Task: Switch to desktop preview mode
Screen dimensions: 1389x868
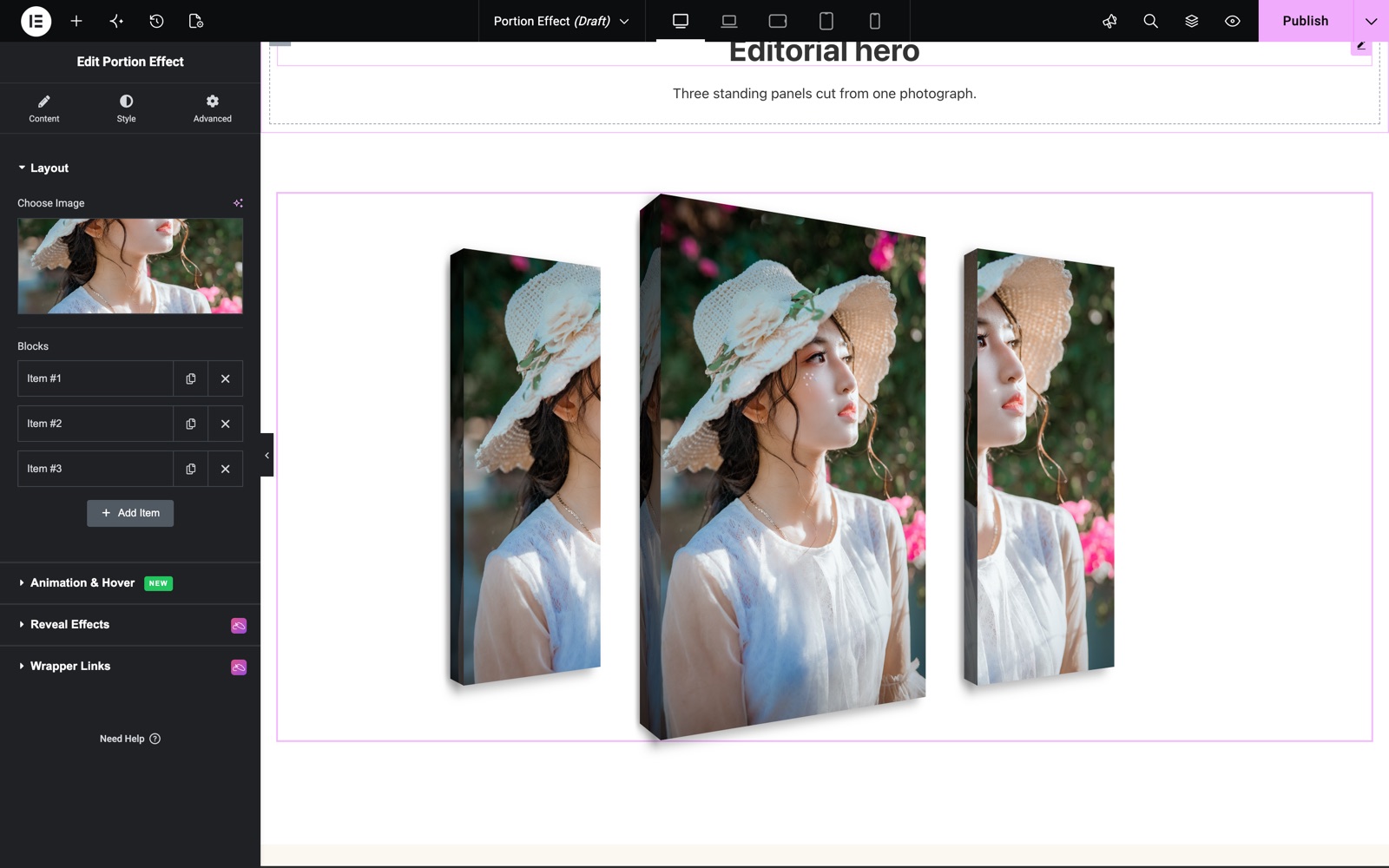Action: (x=681, y=21)
